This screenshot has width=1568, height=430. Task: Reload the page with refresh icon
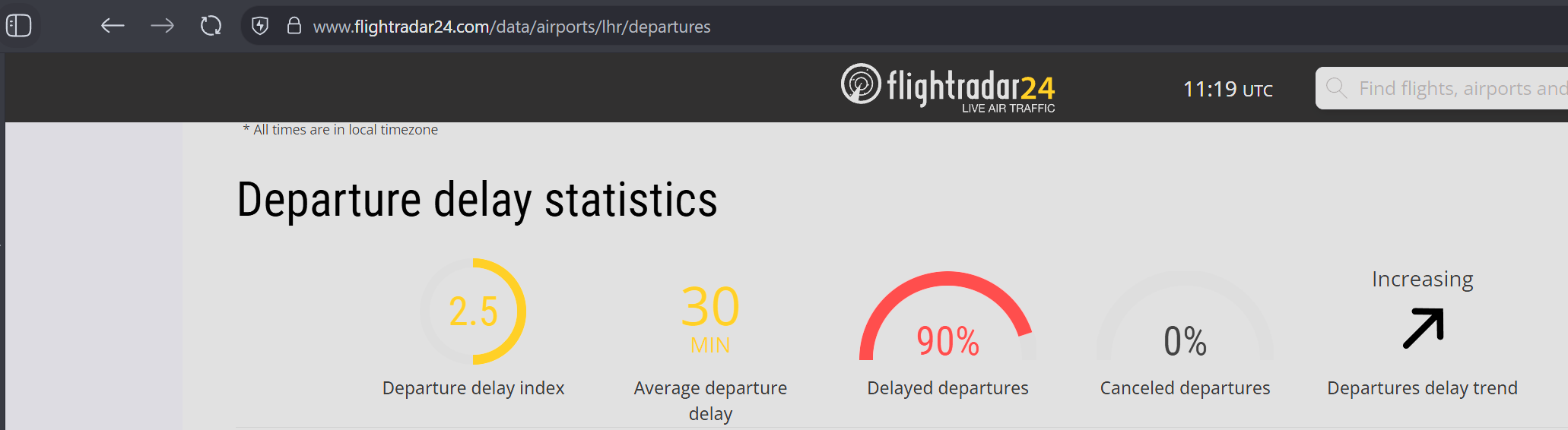pyautogui.click(x=211, y=26)
